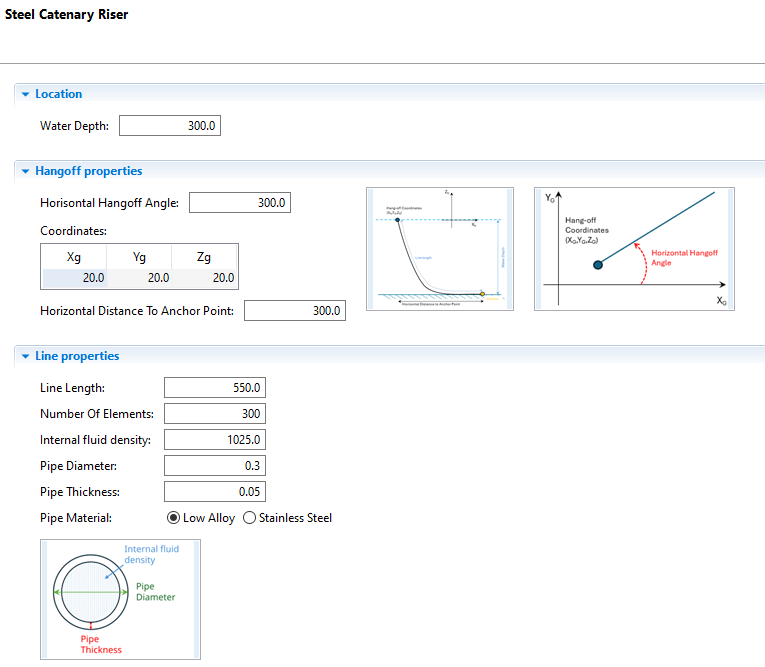Image resolution: width=765 pixels, height=667 pixels.
Task: Click the hangoff angle diagram image
Action: pos(634,249)
